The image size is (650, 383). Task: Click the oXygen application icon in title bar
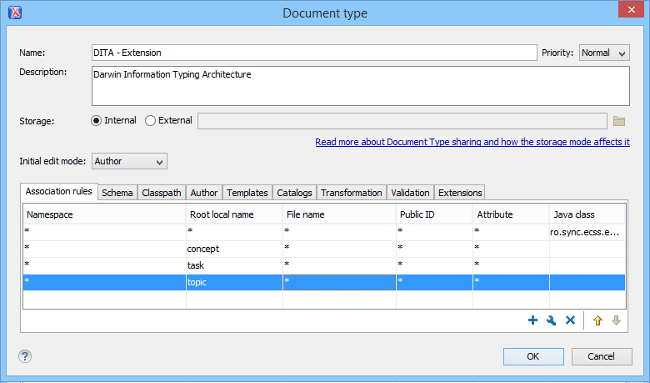(x=15, y=12)
